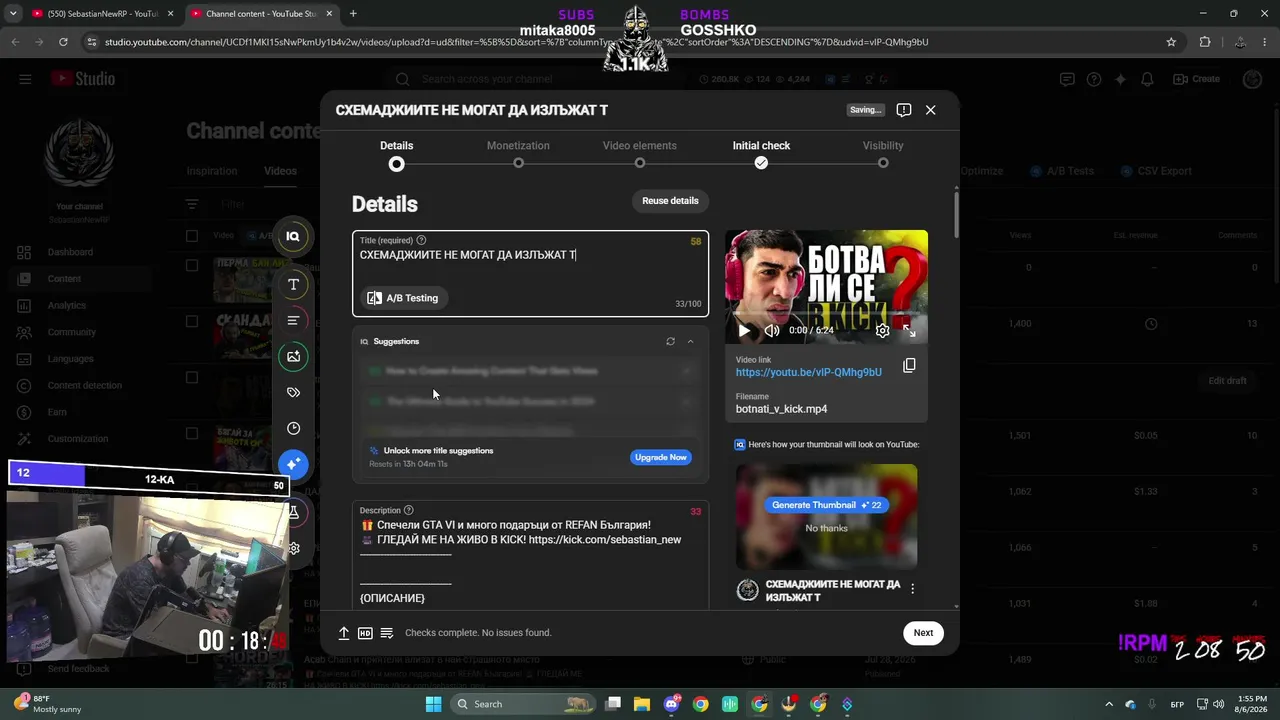The height and width of the screenshot is (720, 1280).
Task: Go to the Details step
Action: 397,154
